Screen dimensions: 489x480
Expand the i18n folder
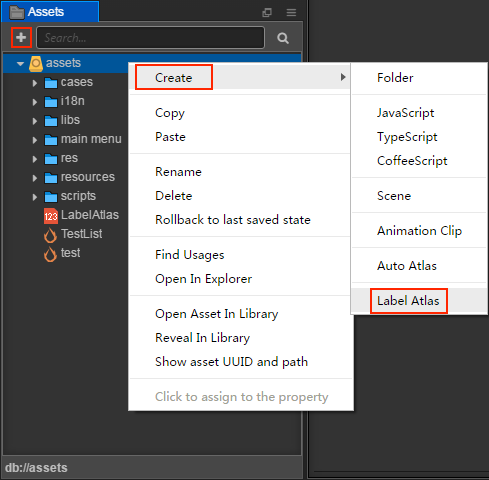35,102
